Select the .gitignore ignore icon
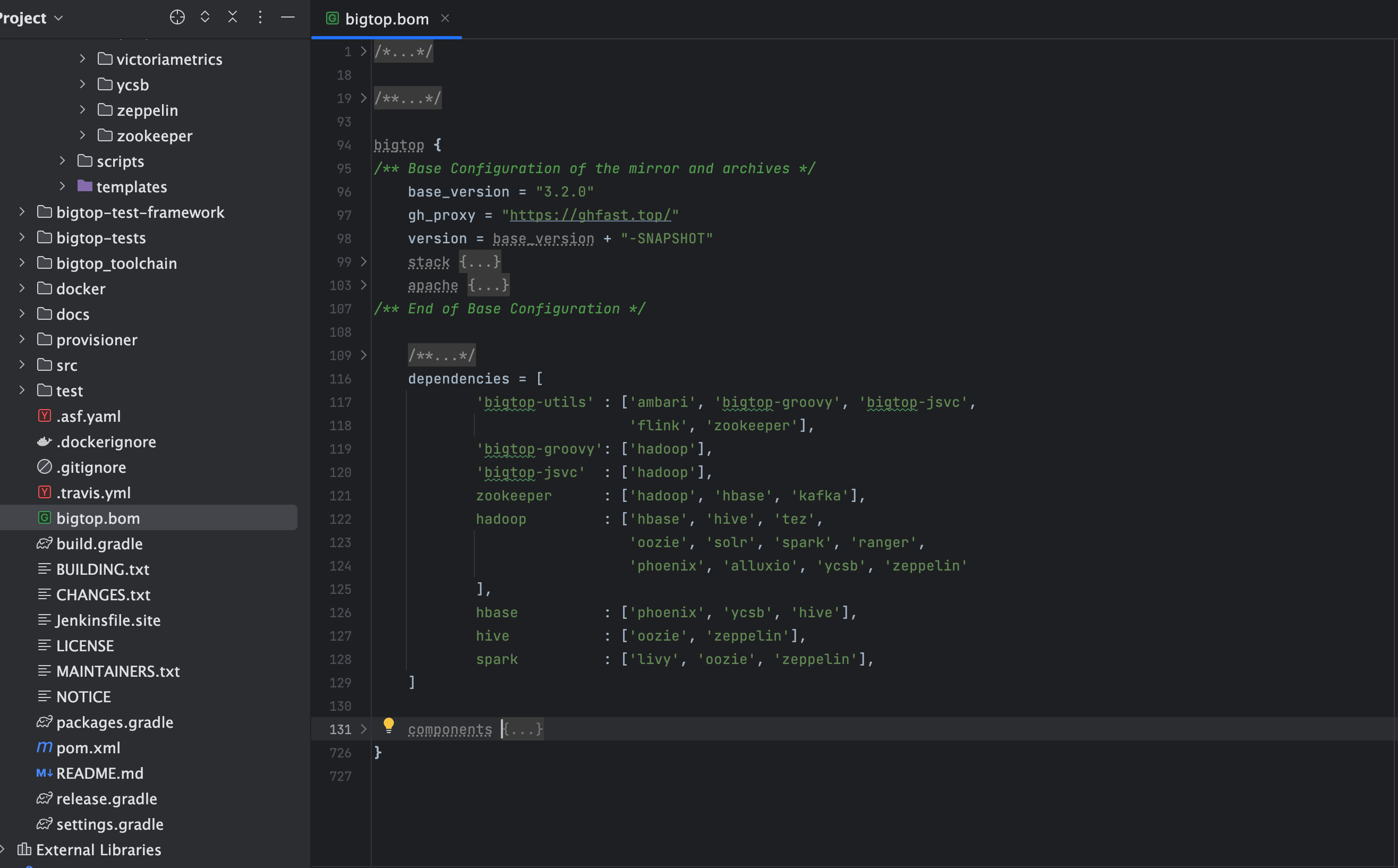This screenshot has height=868, width=1398. [44, 467]
